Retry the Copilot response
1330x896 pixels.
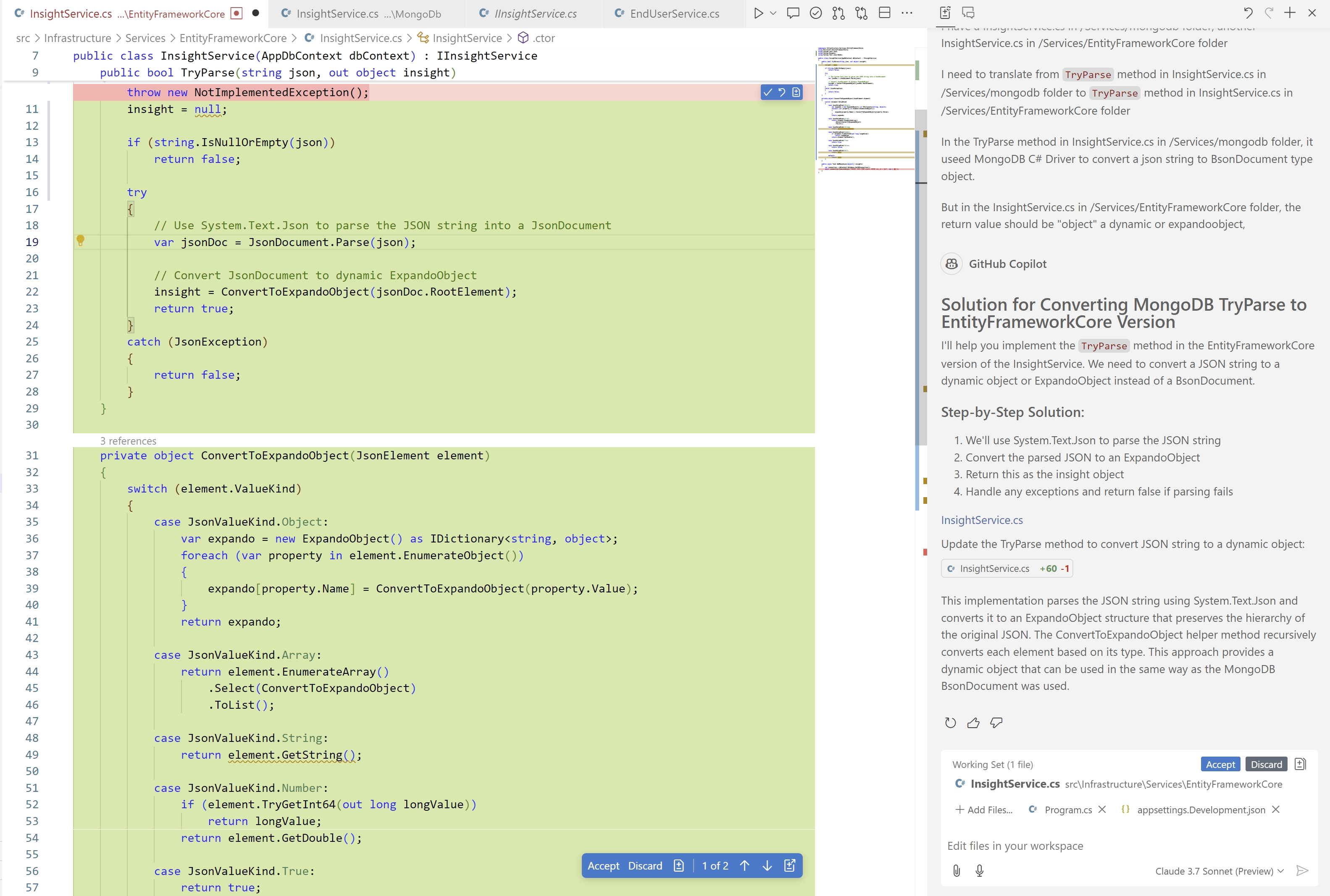[x=951, y=723]
